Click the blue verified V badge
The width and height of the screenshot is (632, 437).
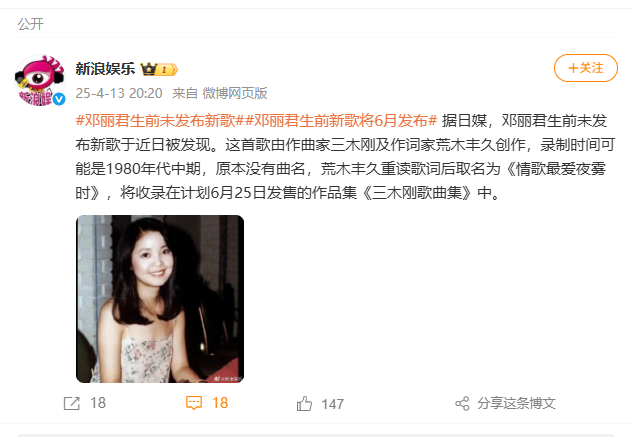coord(59,99)
